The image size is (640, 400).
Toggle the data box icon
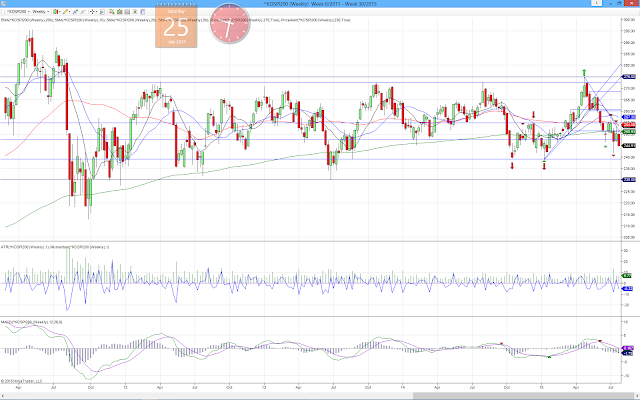coord(102,12)
